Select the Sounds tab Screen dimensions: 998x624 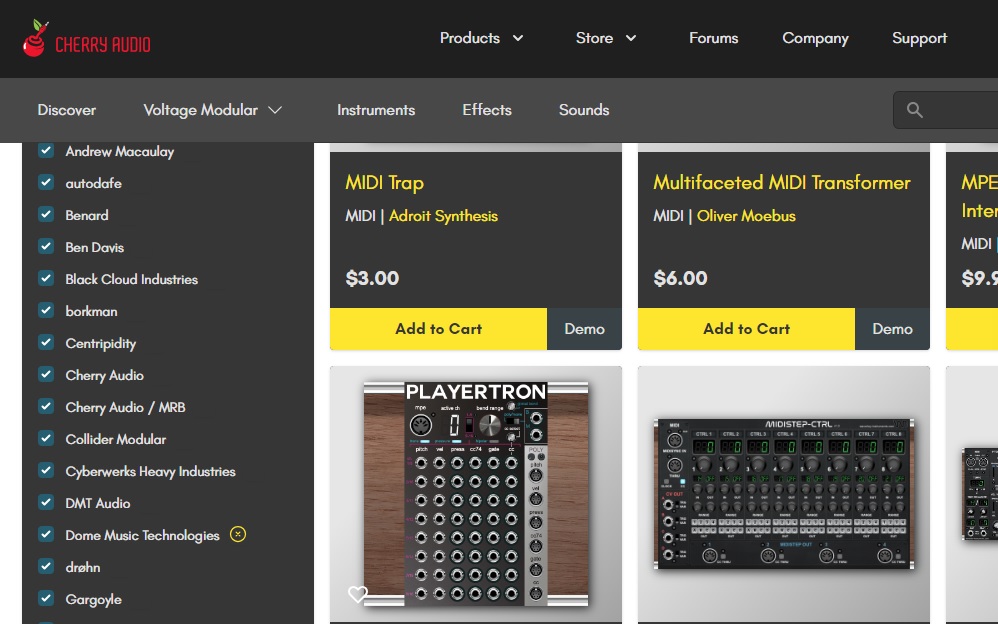(584, 110)
